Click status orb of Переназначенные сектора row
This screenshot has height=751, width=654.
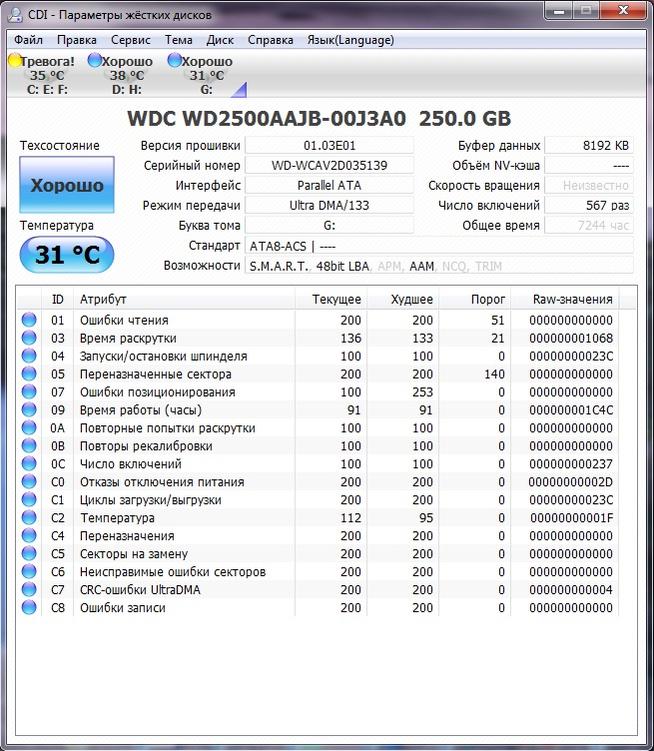29,374
